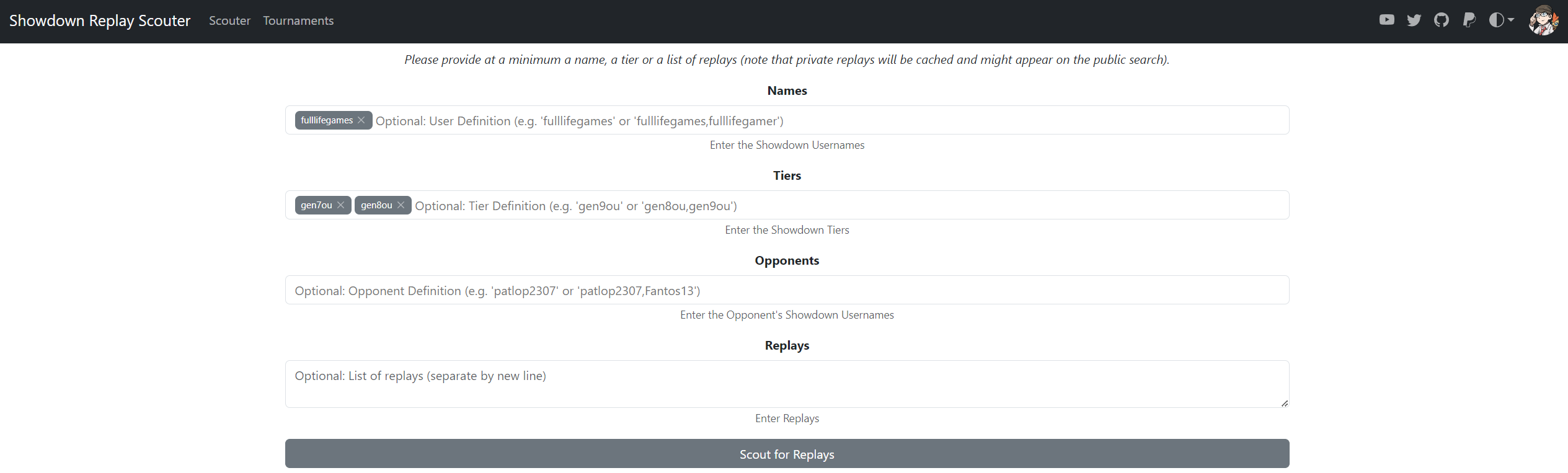Click into the Replays text area
This screenshot has width=1568, height=473.
787,384
